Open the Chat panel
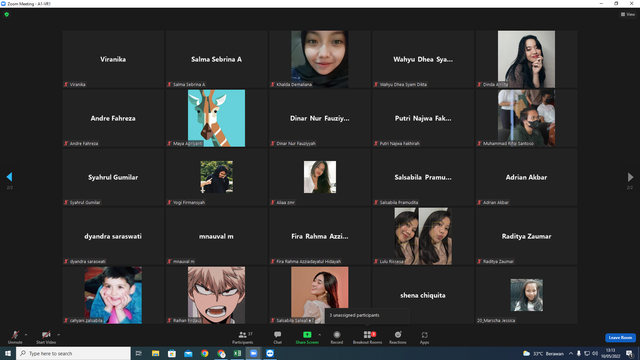 pyautogui.click(x=278, y=337)
